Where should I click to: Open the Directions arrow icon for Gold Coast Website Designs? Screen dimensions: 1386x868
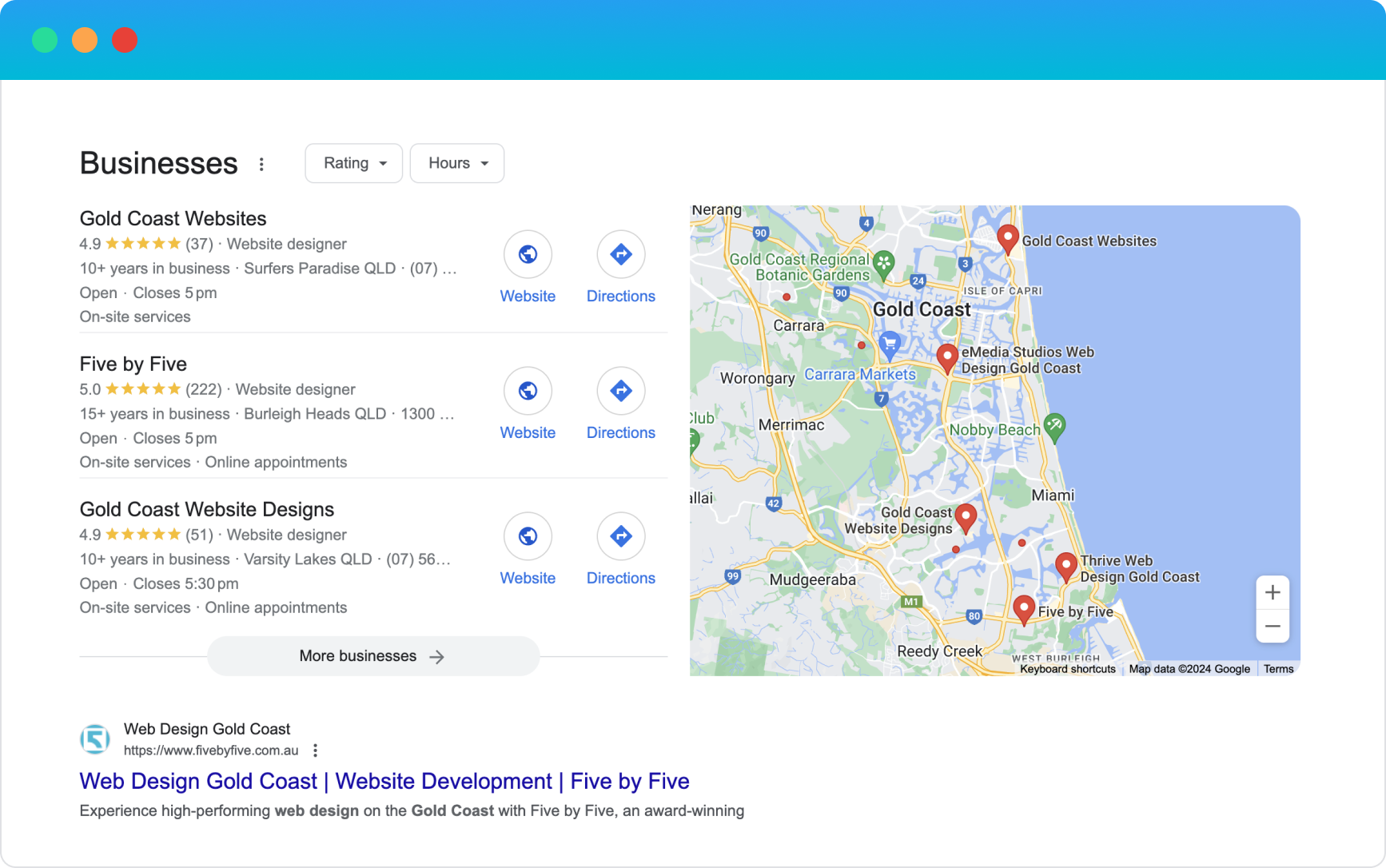coord(621,536)
